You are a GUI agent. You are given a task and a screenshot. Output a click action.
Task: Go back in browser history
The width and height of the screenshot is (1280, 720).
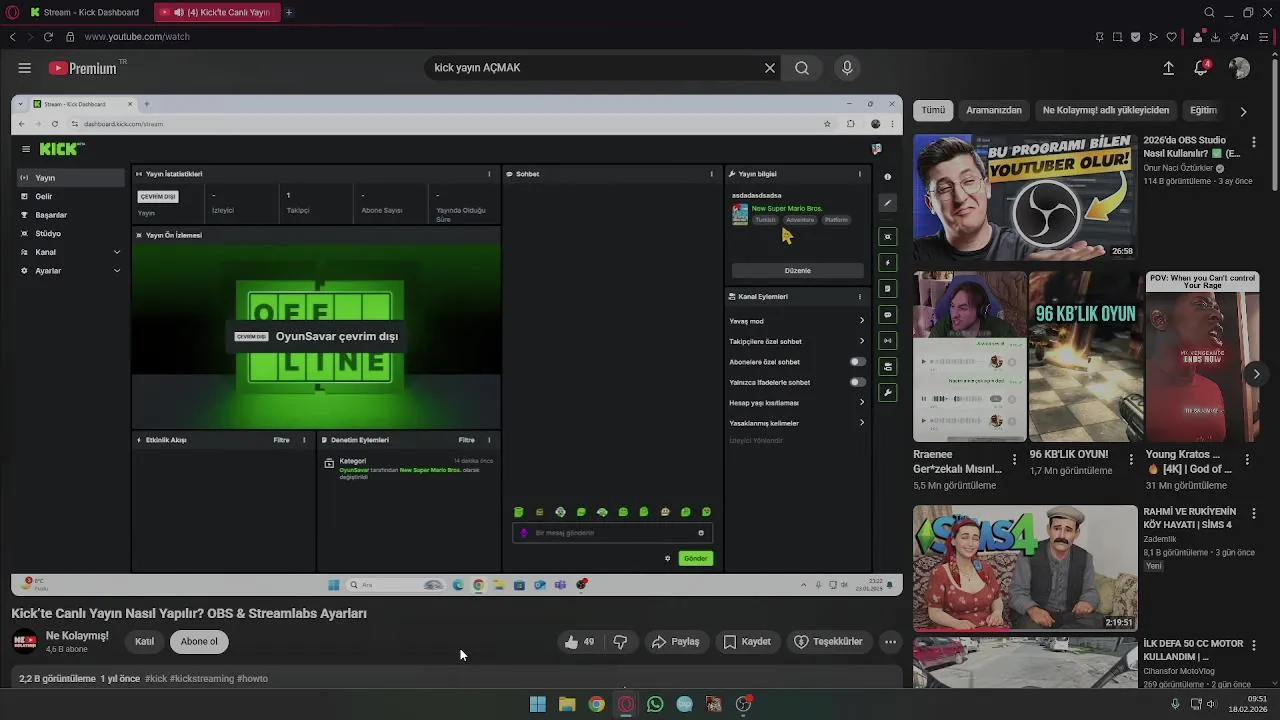(x=12, y=37)
